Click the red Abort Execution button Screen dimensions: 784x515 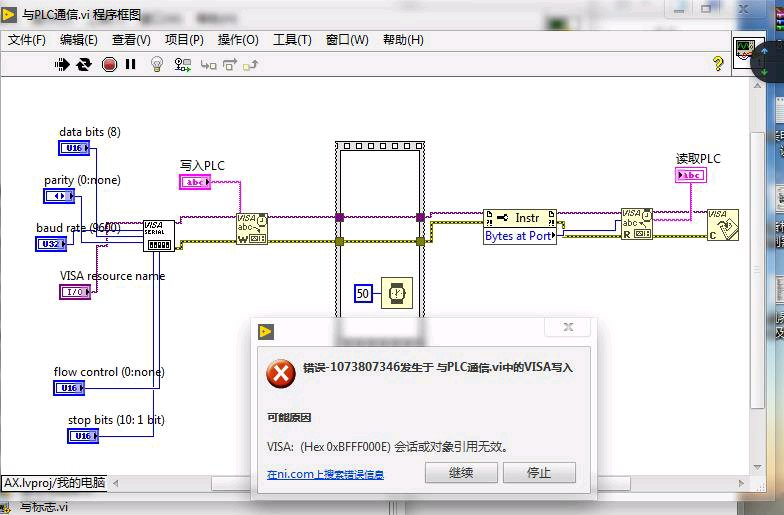(x=109, y=64)
